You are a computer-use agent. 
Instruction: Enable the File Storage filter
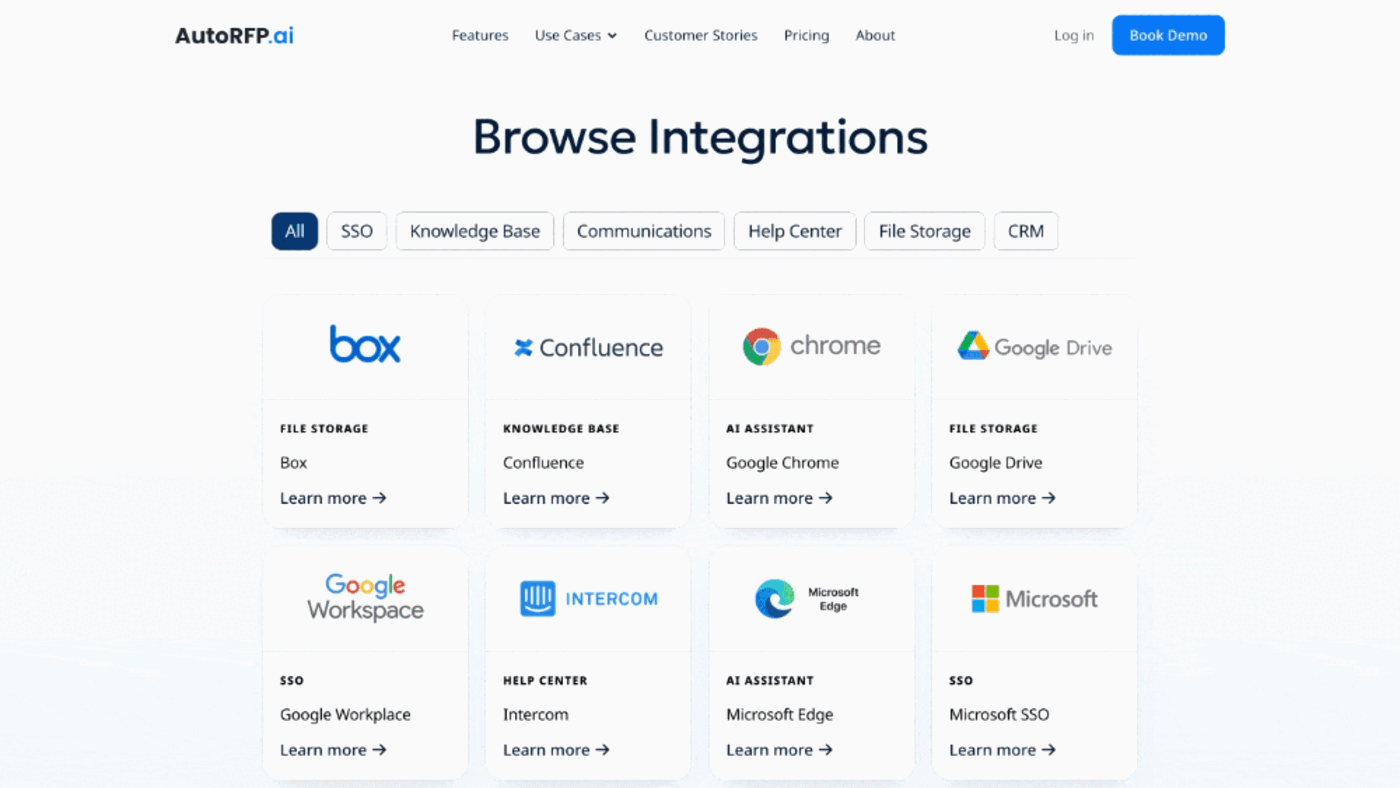pyautogui.click(x=924, y=231)
